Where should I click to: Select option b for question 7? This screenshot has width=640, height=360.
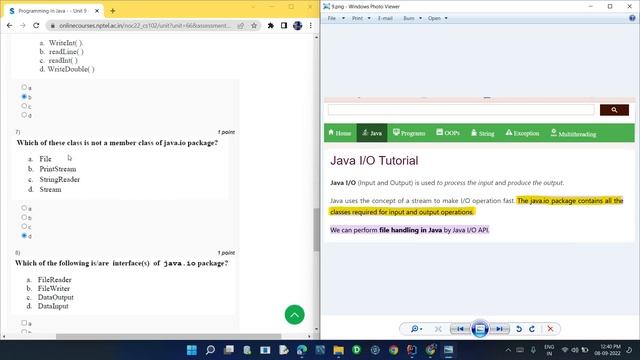coord(24,218)
